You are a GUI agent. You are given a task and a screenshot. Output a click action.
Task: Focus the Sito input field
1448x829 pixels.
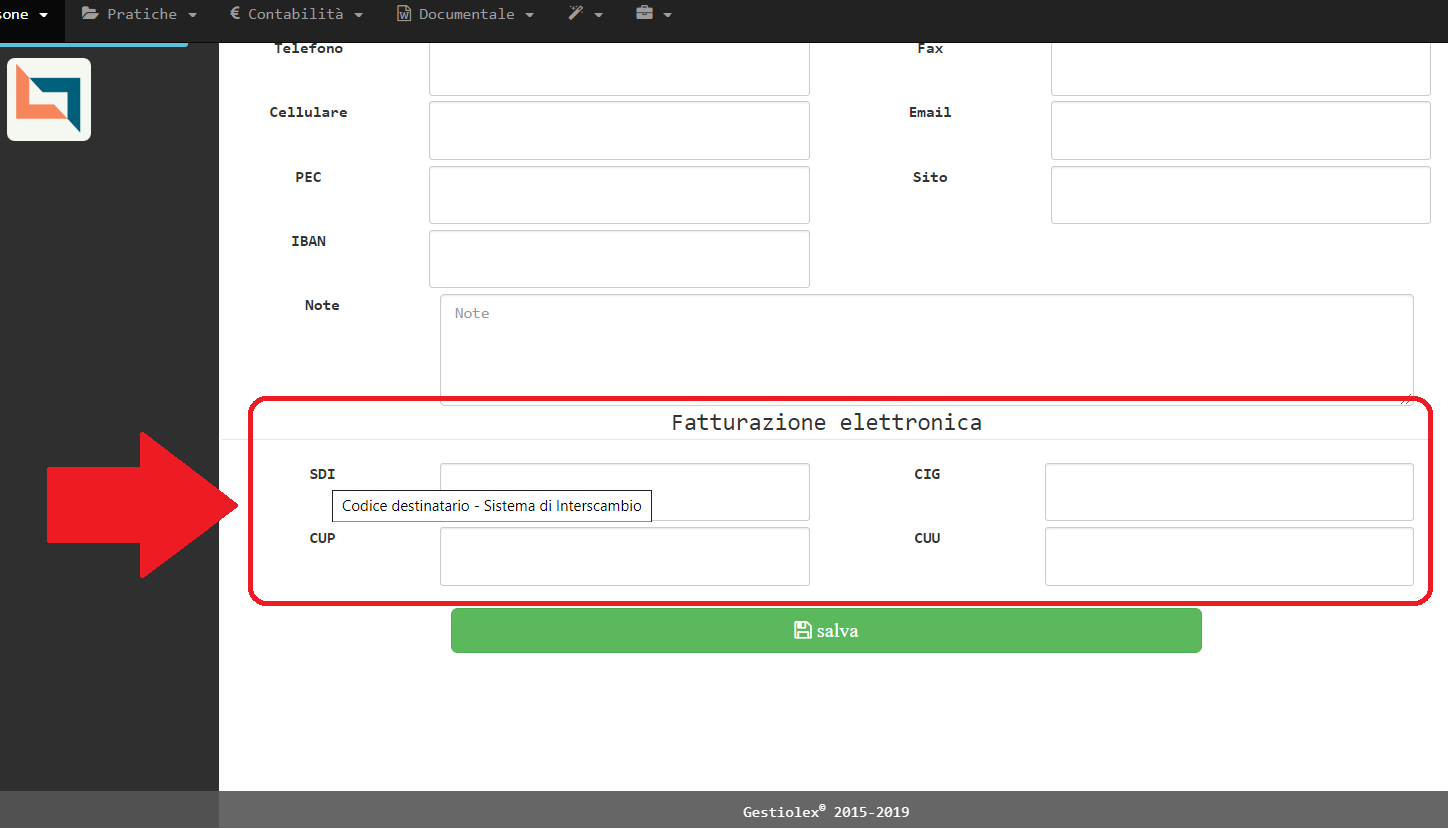pyautogui.click(x=1241, y=195)
